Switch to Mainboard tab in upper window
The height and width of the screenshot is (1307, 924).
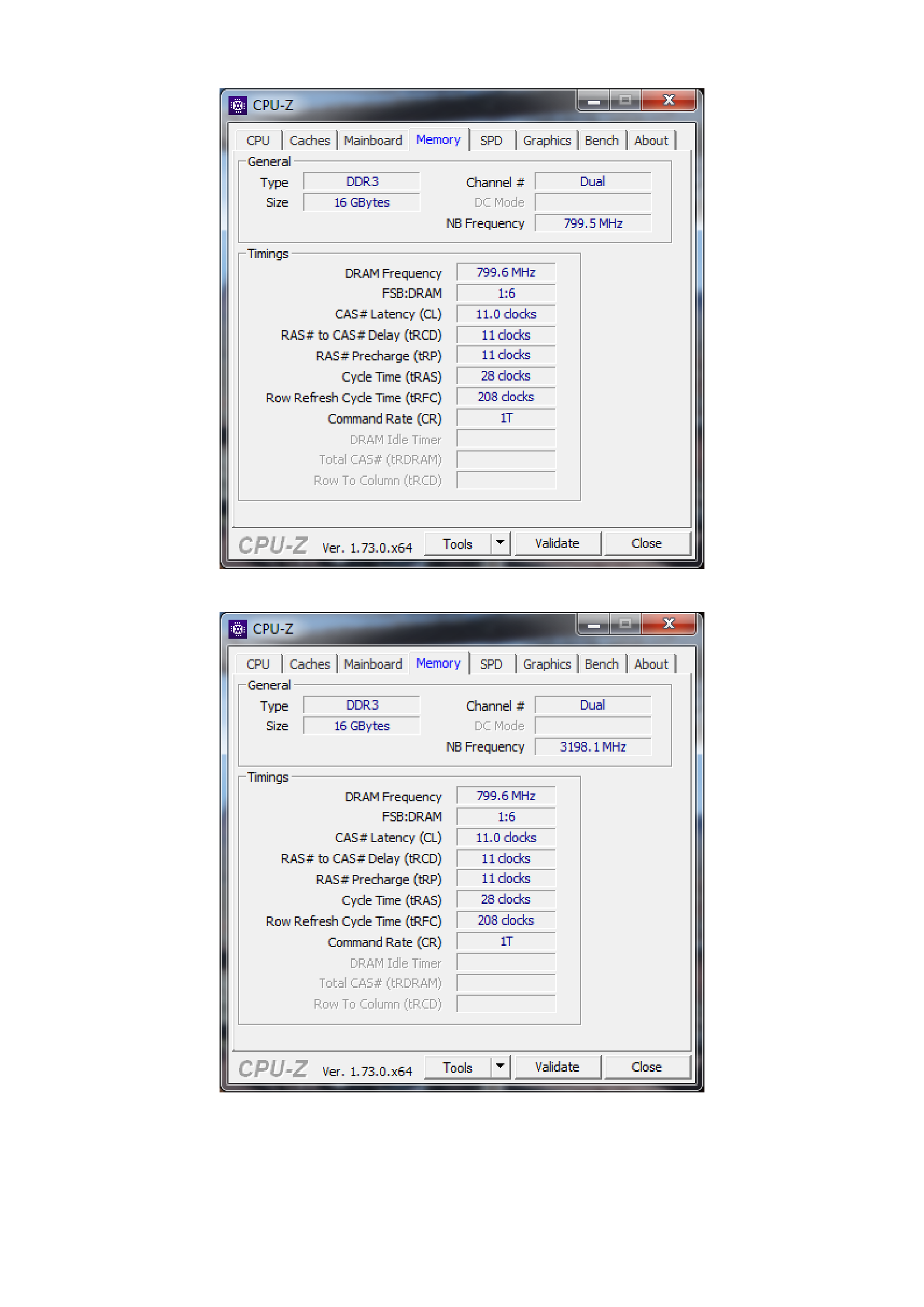pos(373,141)
